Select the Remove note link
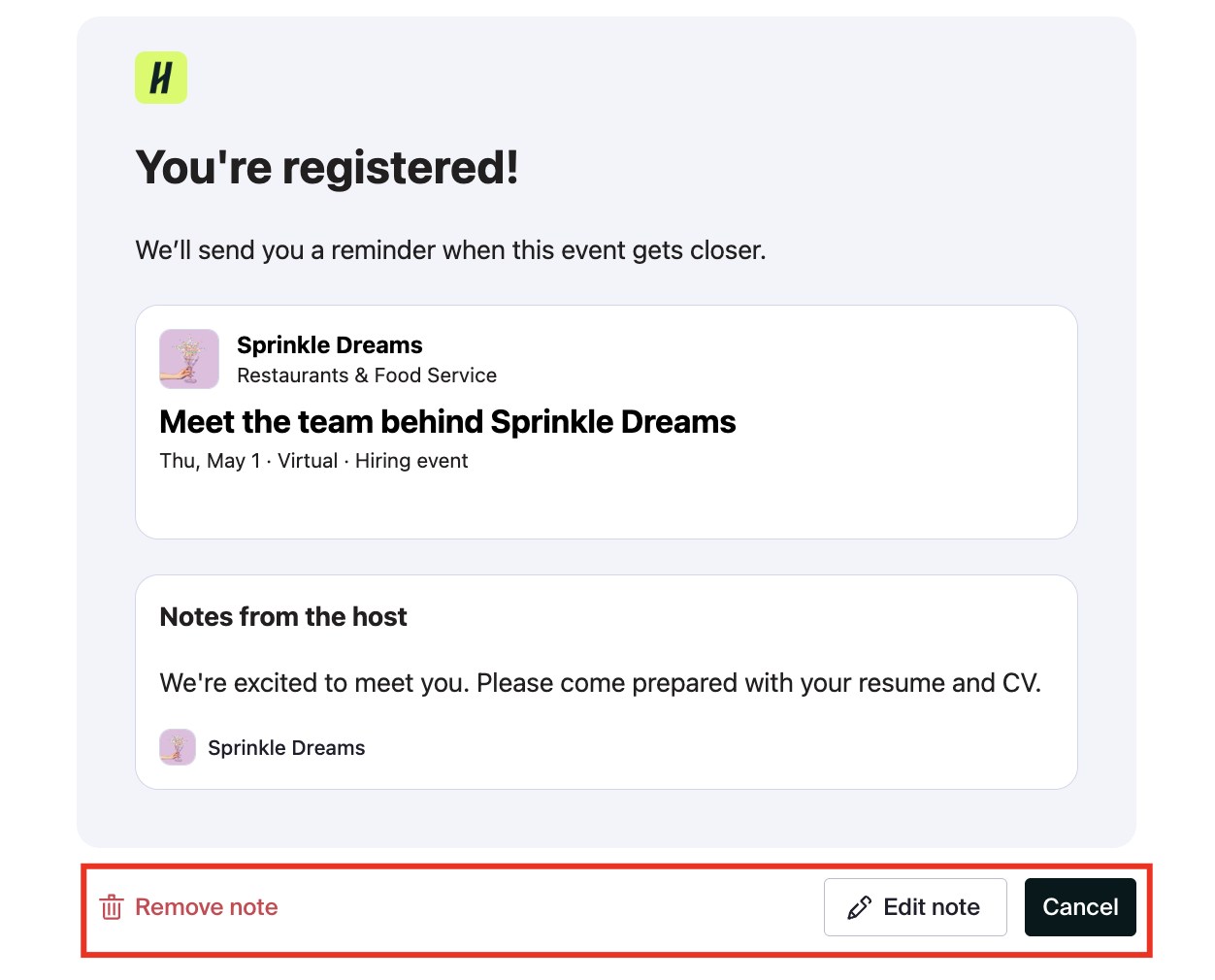1215x980 pixels. coord(189,907)
